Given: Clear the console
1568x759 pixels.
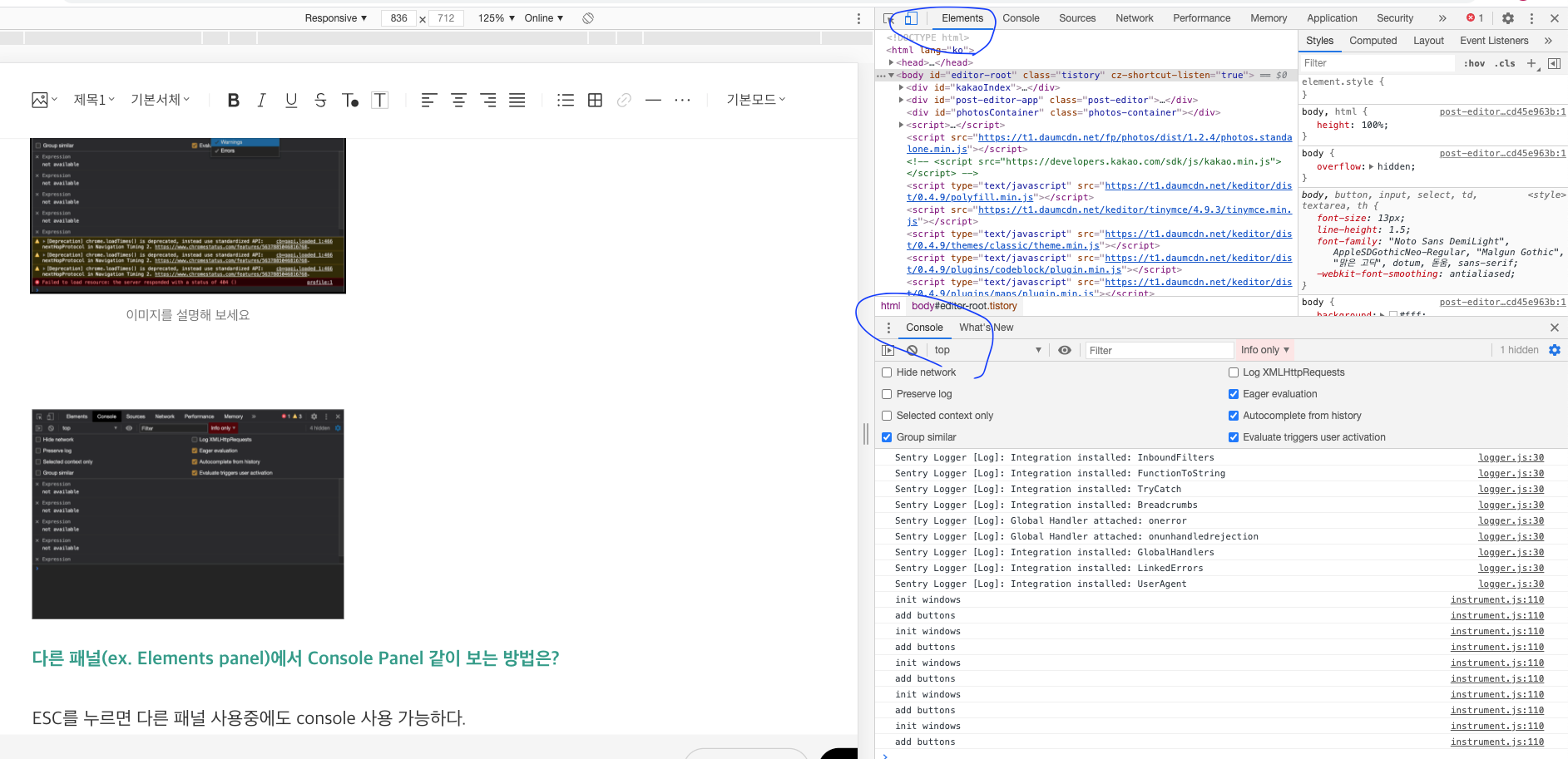Looking at the screenshot, I should 913,350.
